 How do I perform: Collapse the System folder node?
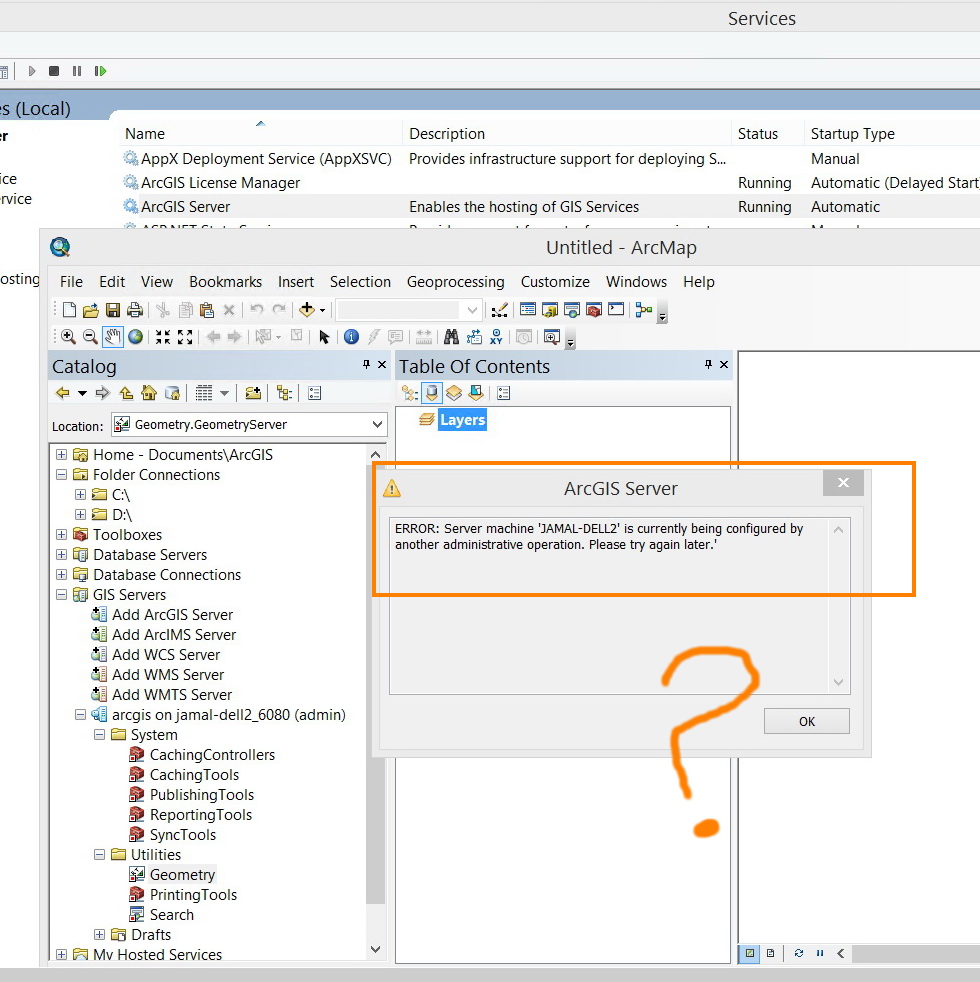pyautogui.click(x=99, y=735)
